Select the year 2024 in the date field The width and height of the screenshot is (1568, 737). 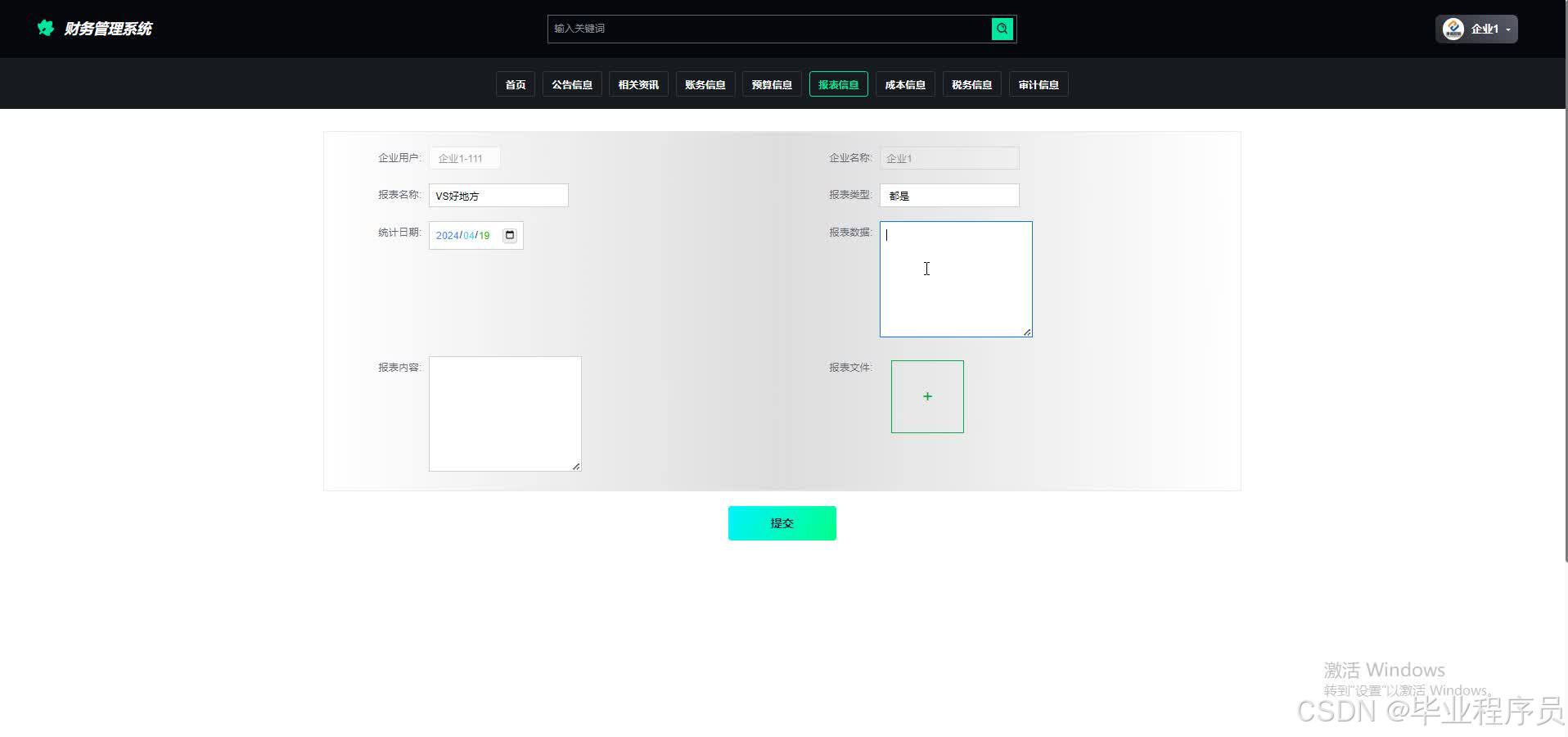point(447,236)
